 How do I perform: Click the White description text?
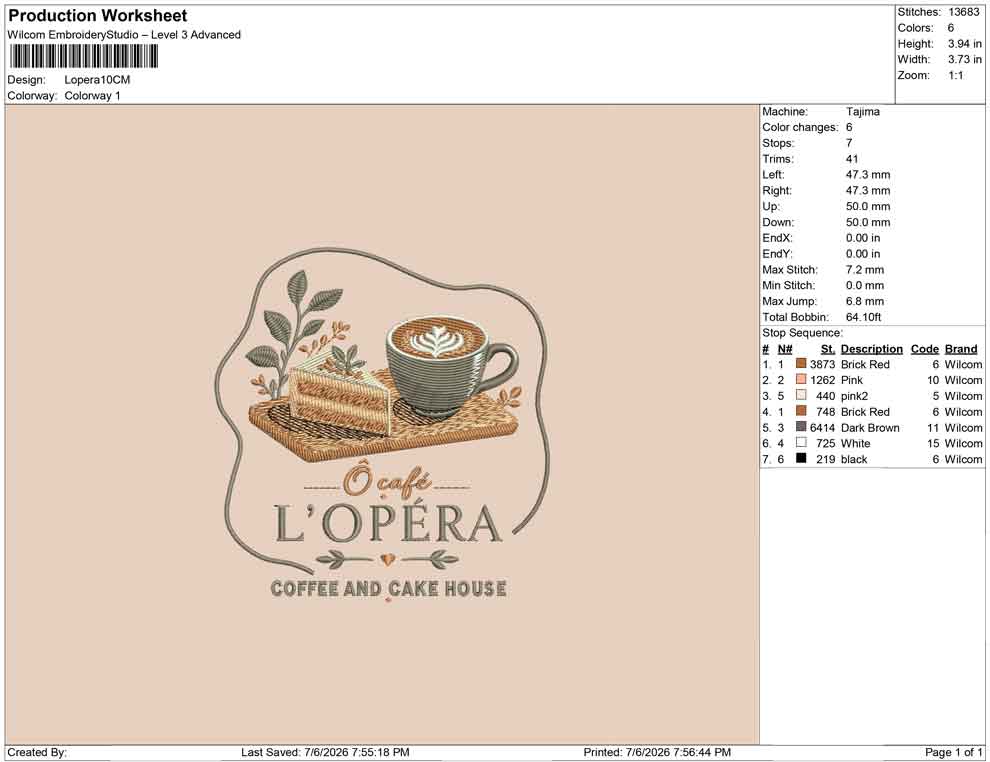[x=856, y=443]
